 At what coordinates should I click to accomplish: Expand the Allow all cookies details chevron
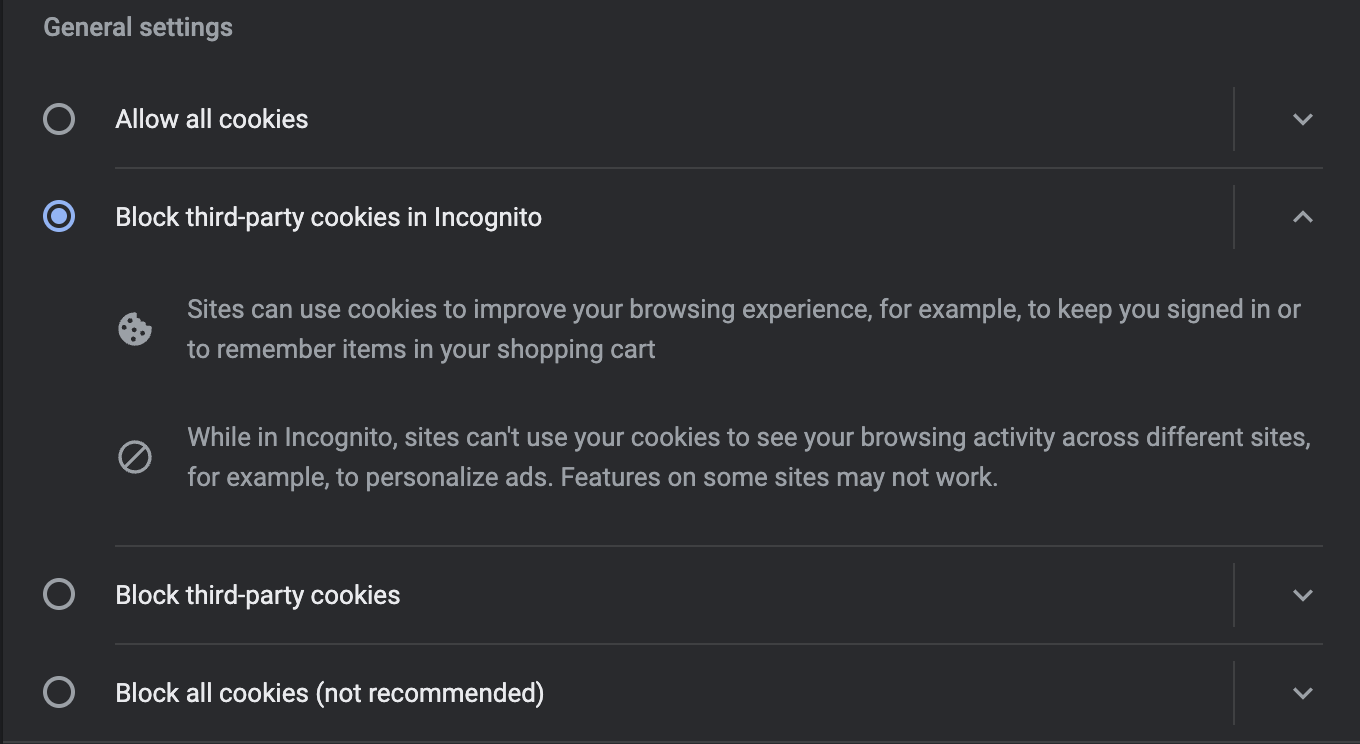coord(1302,119)
